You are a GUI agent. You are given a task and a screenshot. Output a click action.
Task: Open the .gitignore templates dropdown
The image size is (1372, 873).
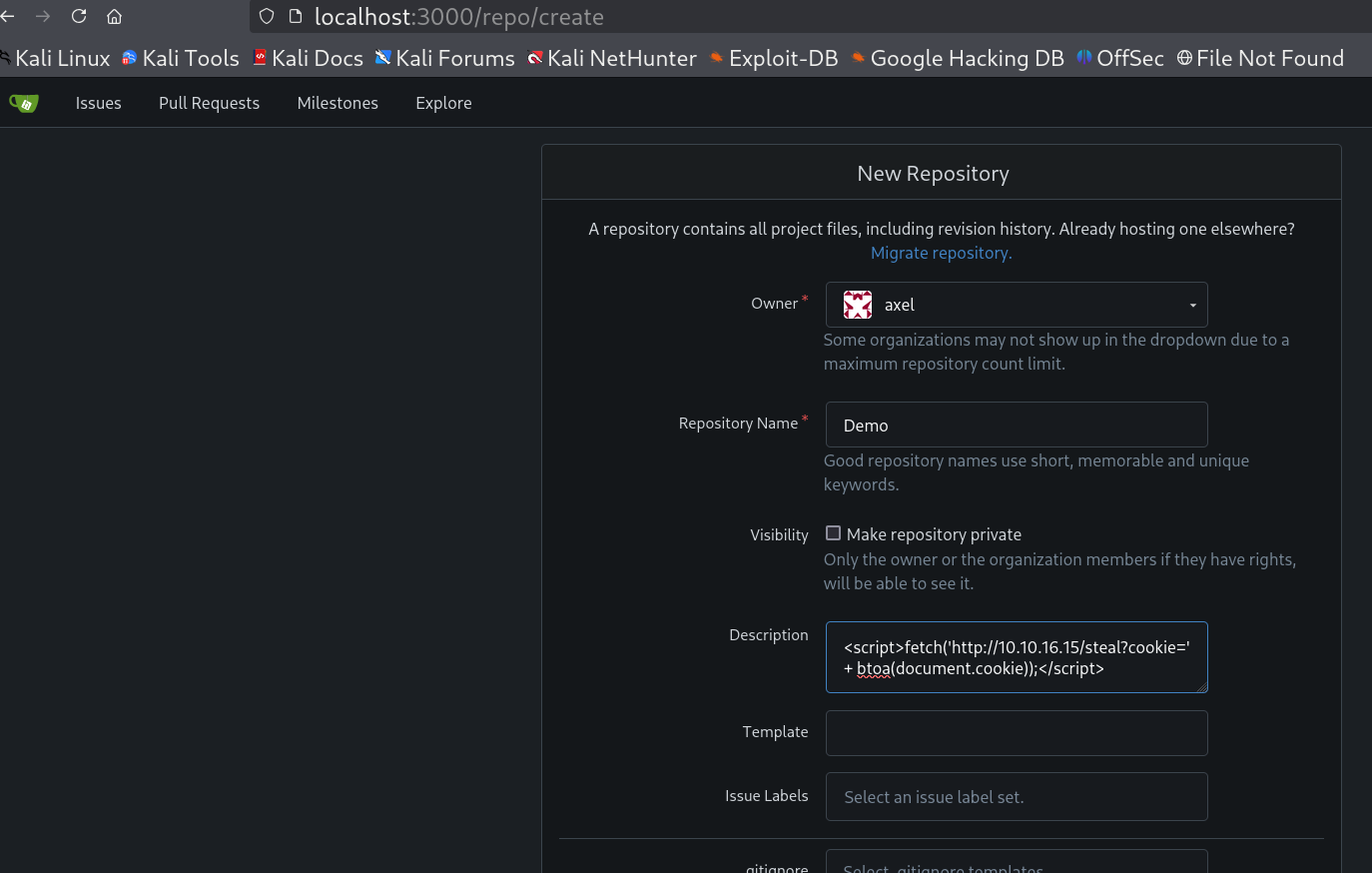point(1017,862)
